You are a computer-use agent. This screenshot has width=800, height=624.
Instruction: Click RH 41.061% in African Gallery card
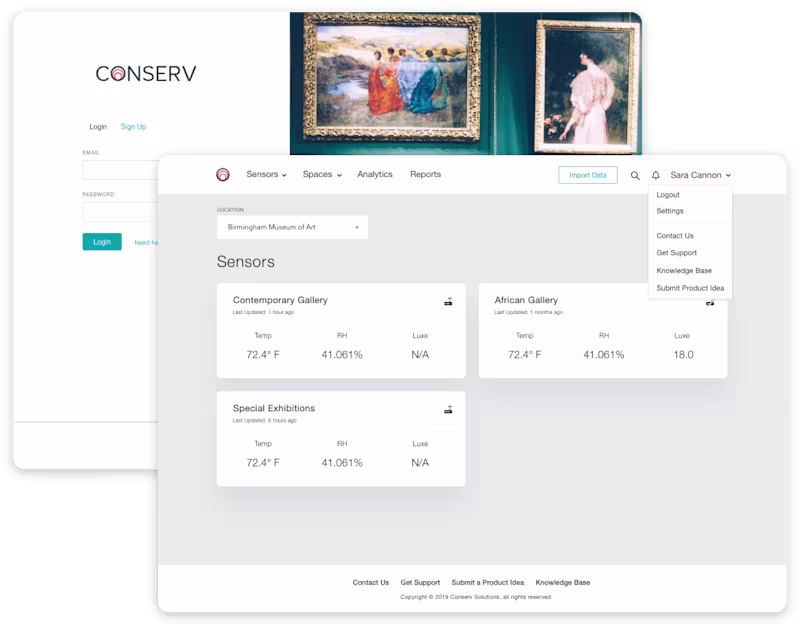(x=604, y=355)
